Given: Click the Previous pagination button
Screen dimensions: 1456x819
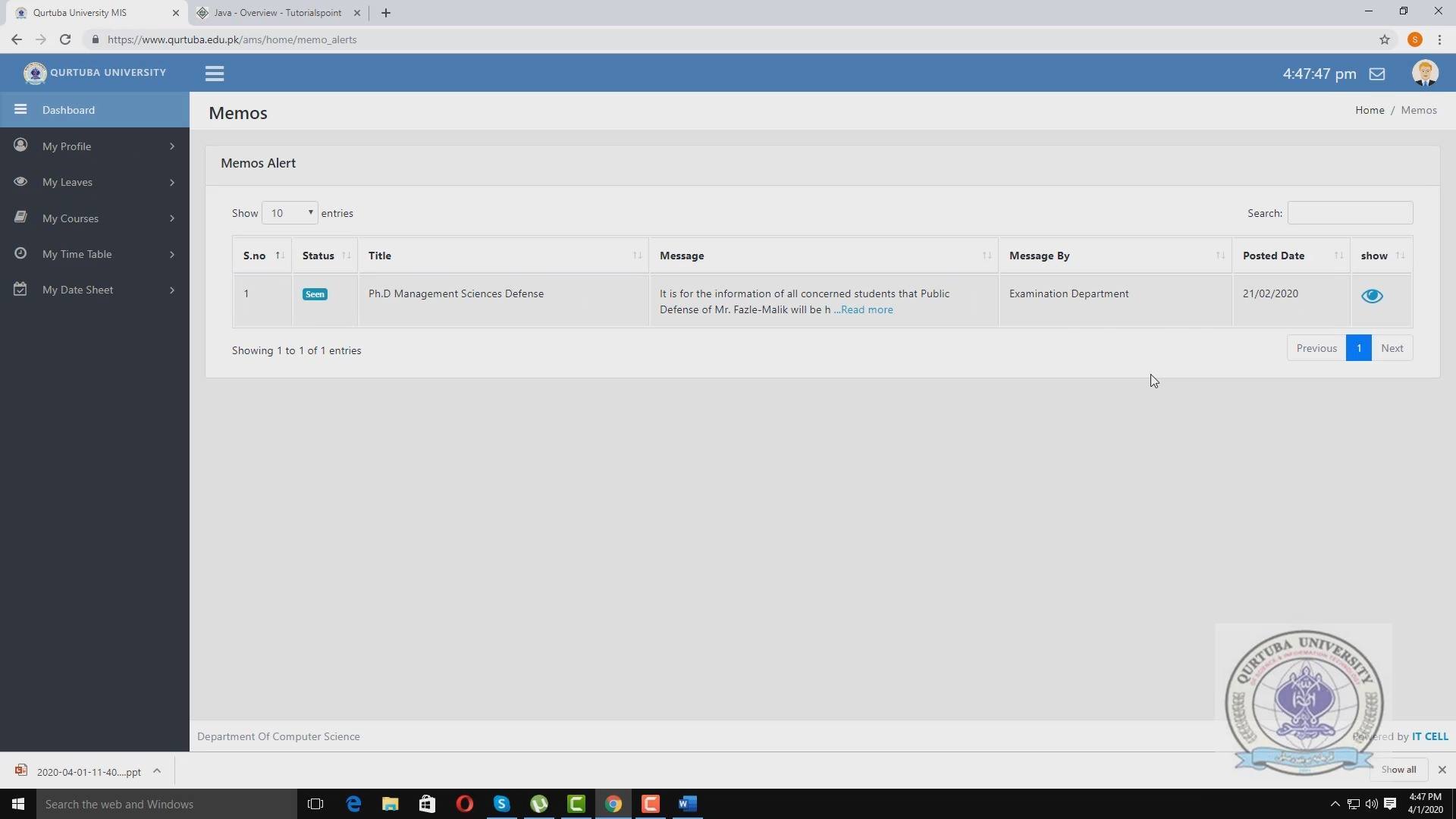Looking at the screenshot, I should (x=1316, y=348).
